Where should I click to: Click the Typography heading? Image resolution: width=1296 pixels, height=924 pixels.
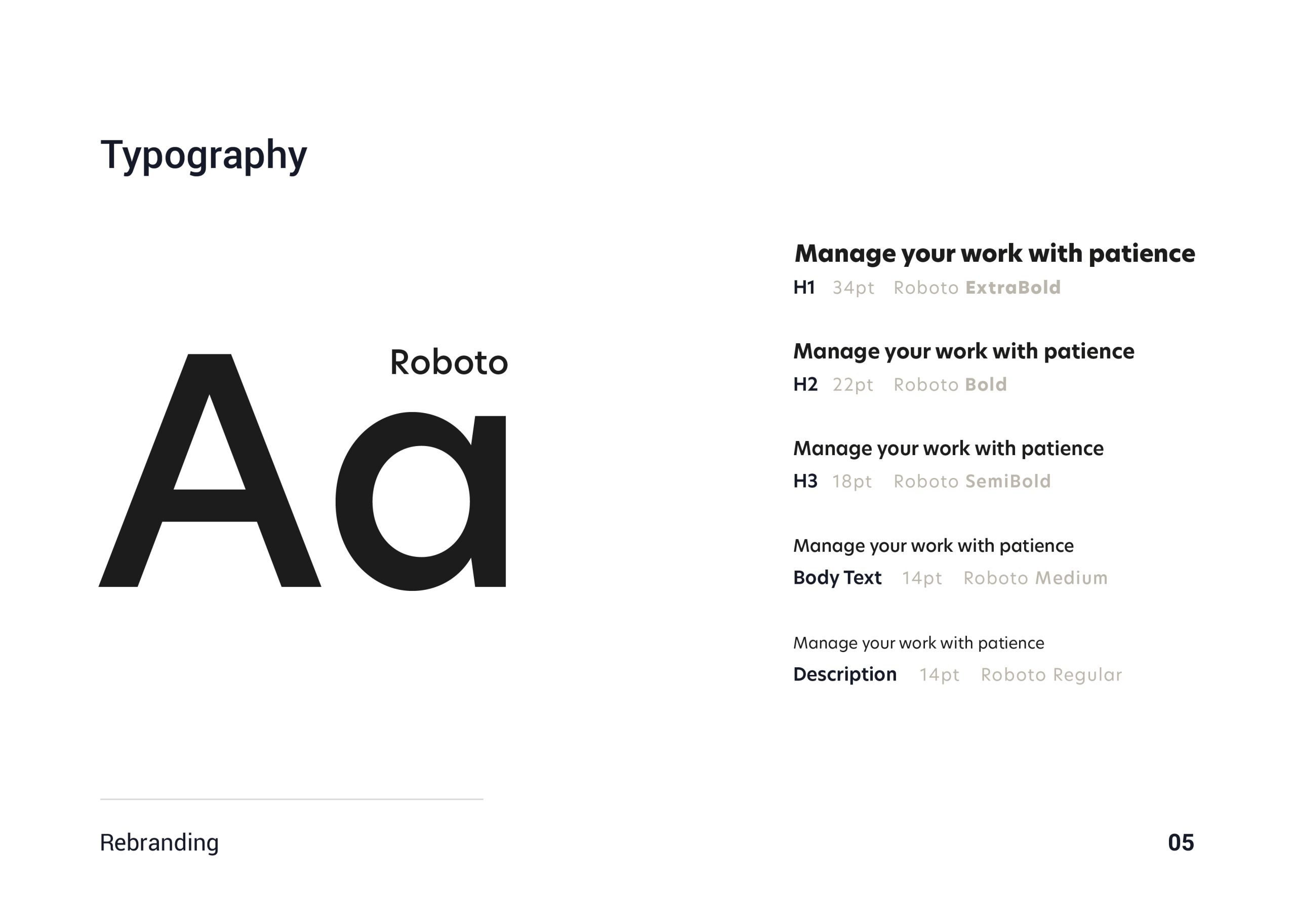(203, 155)
